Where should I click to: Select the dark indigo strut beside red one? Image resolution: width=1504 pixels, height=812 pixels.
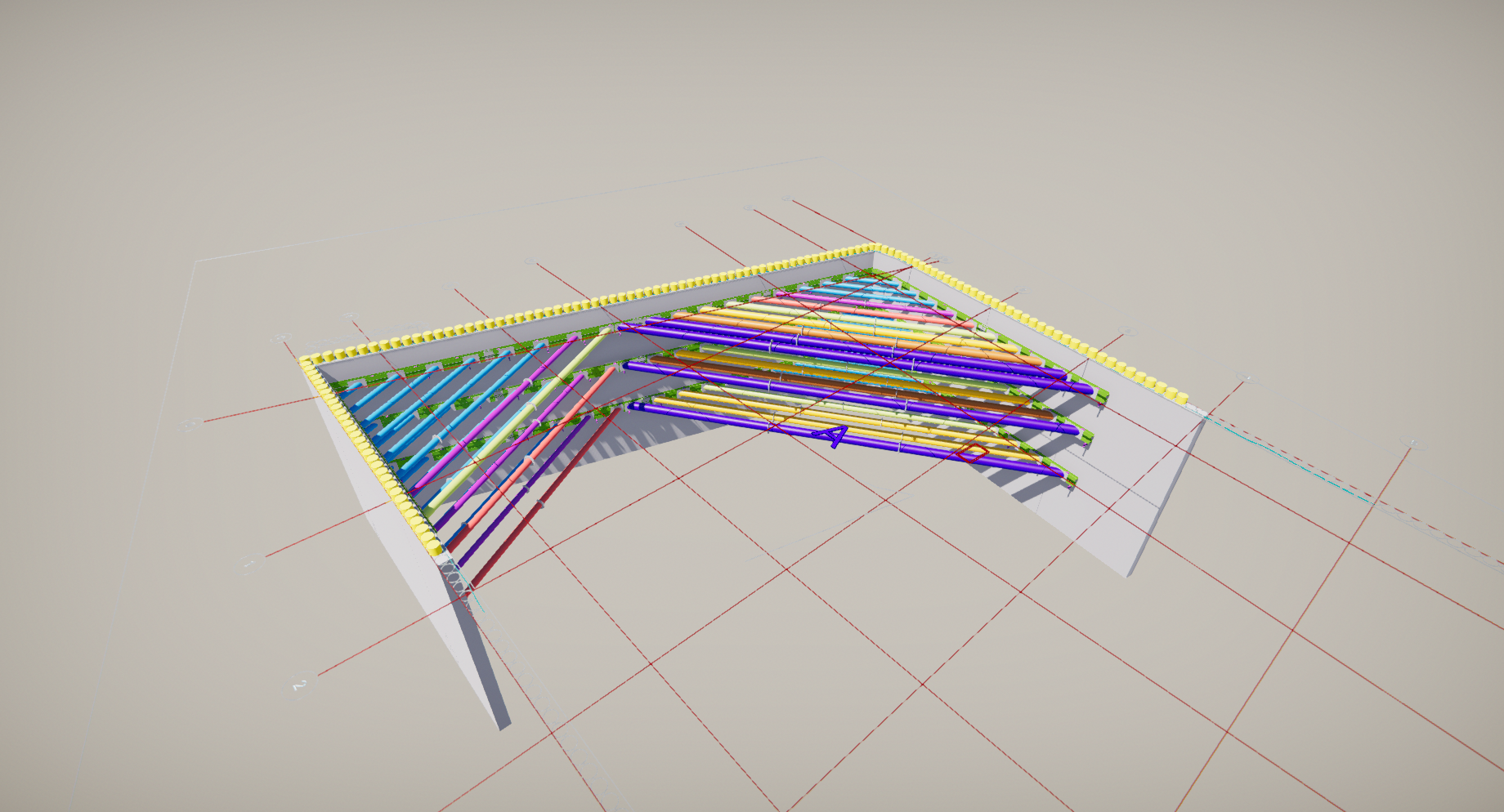click(x=523, y=490)
